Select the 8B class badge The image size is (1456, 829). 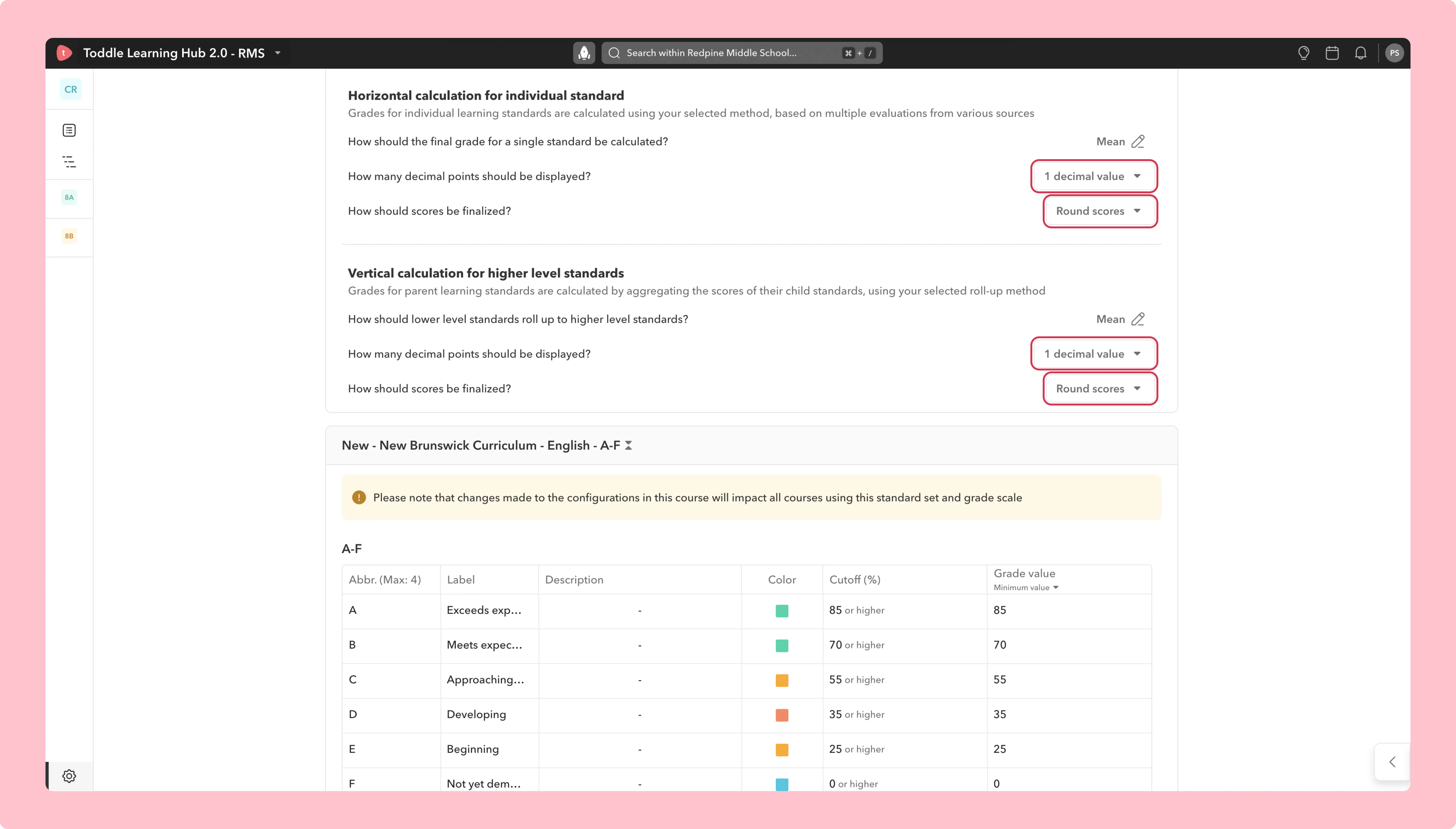point(69,236)
